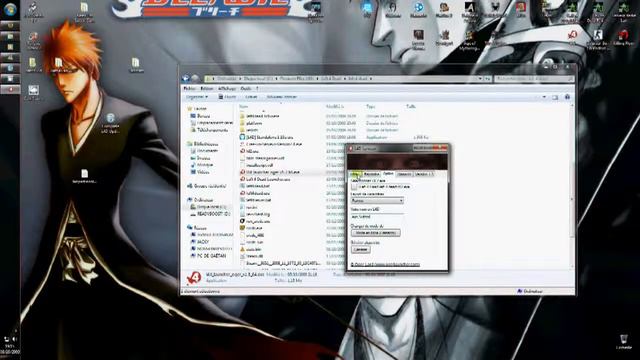Open the Edition menu in Explorer
Image resolution: width=640 pixels, height=360 pixels.
tap(207, 89)
